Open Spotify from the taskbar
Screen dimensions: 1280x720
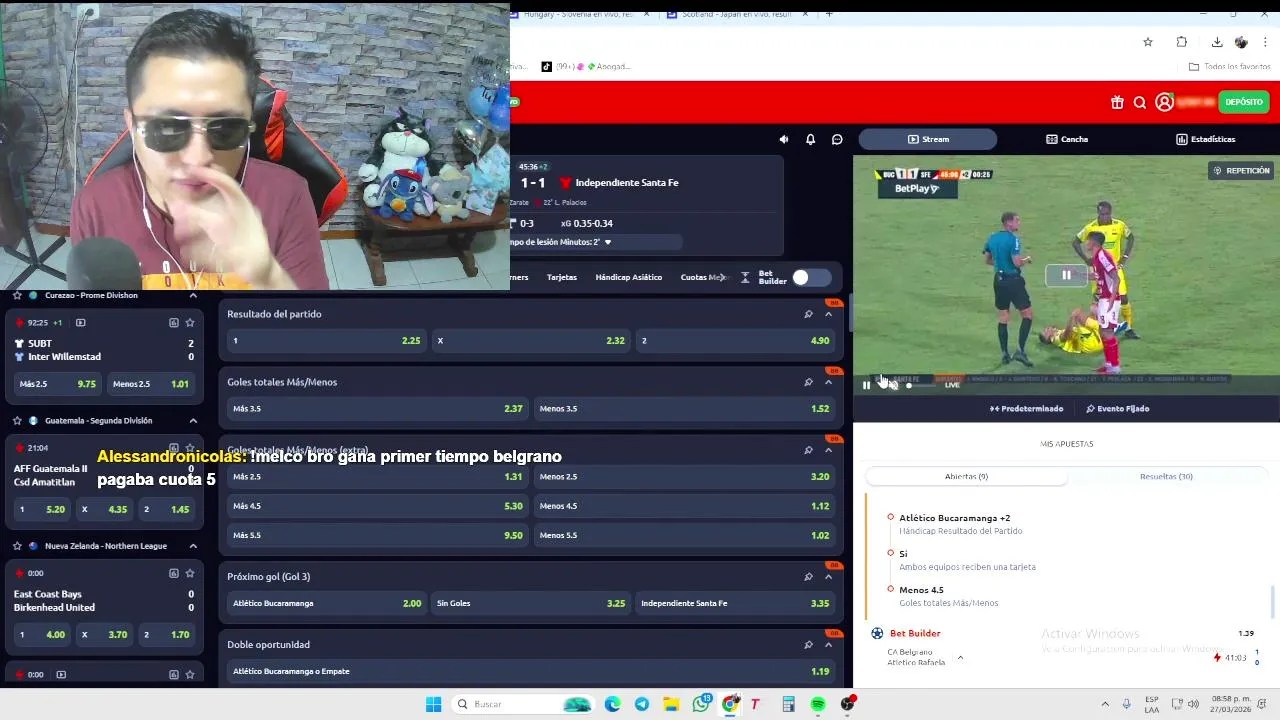[x=818, y=704]
